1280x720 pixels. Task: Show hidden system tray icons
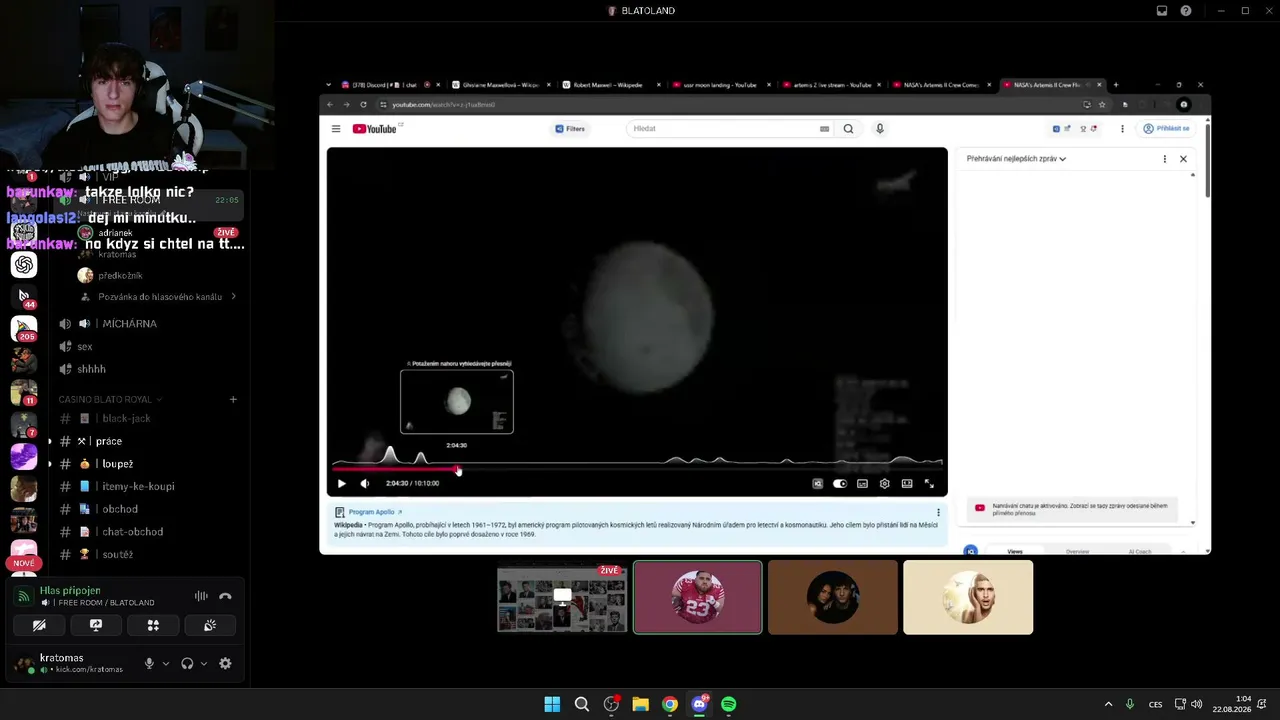tap(1108, 704)
